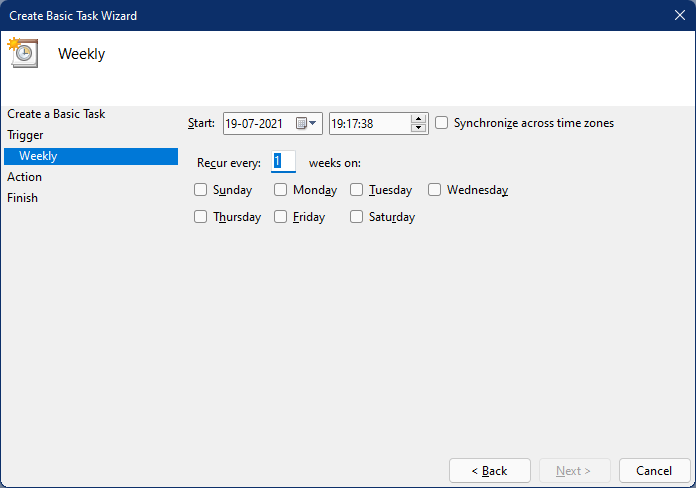Click the task scheduler clock icon
The width and height of the screenshot is (696, 488).
tap(23, 52)
